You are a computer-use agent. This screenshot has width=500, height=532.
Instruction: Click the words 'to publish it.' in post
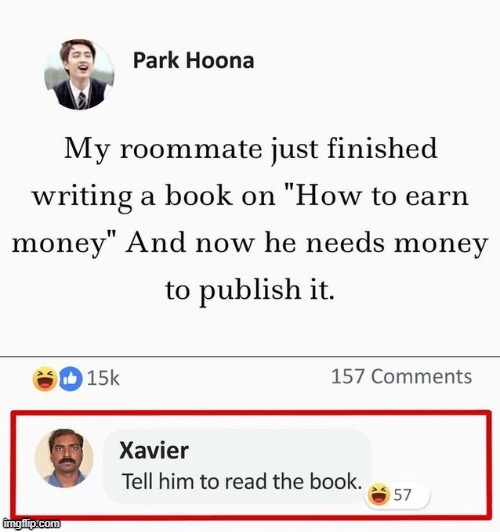click(250, 290)
